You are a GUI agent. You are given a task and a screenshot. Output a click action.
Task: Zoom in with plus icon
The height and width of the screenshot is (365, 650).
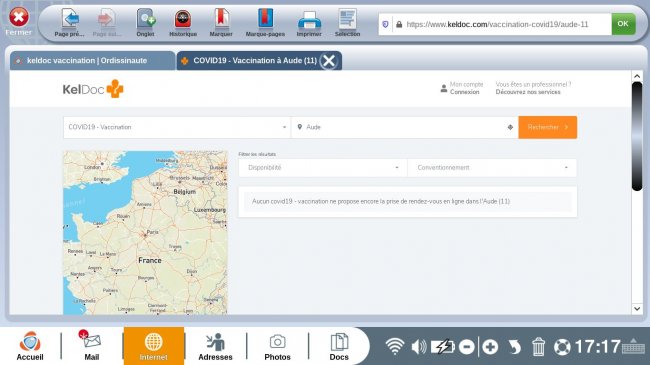point(490,347)
